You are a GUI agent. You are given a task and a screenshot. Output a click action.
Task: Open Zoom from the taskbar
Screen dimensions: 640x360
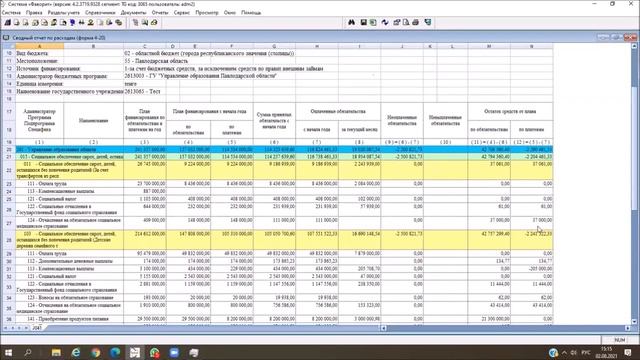point(174,352)
